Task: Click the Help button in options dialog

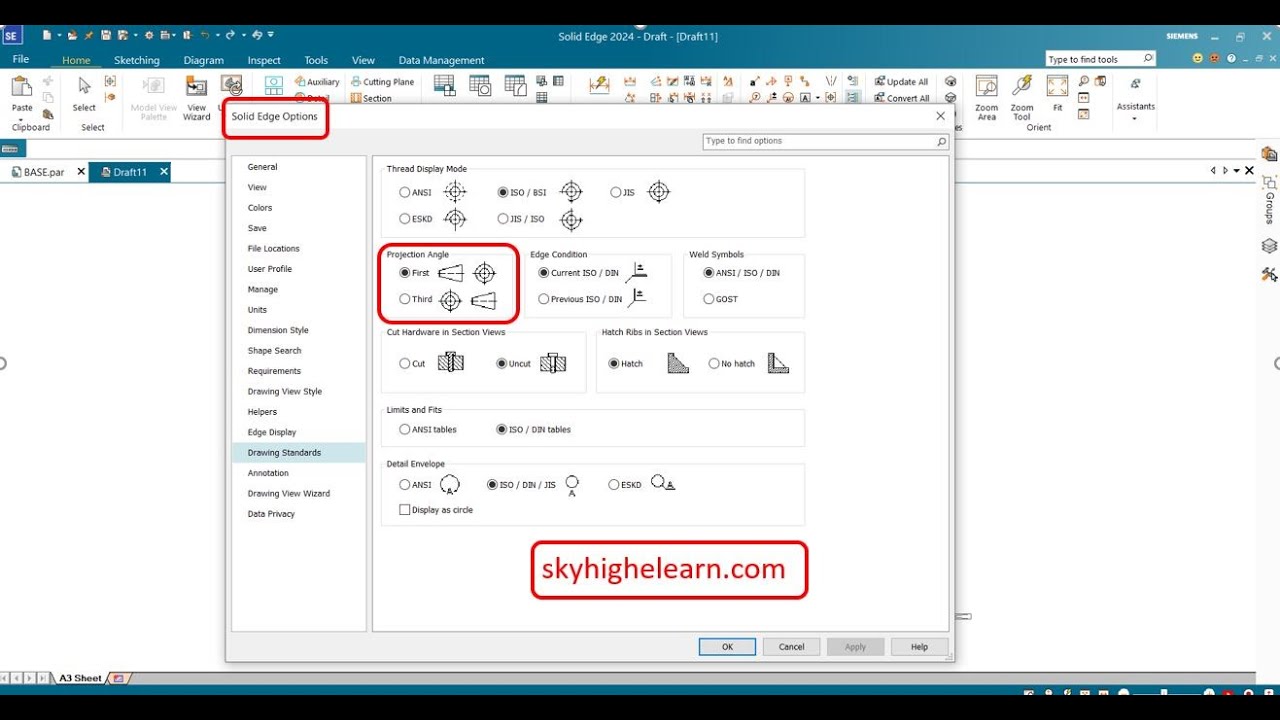Action: tap(918, 646)
